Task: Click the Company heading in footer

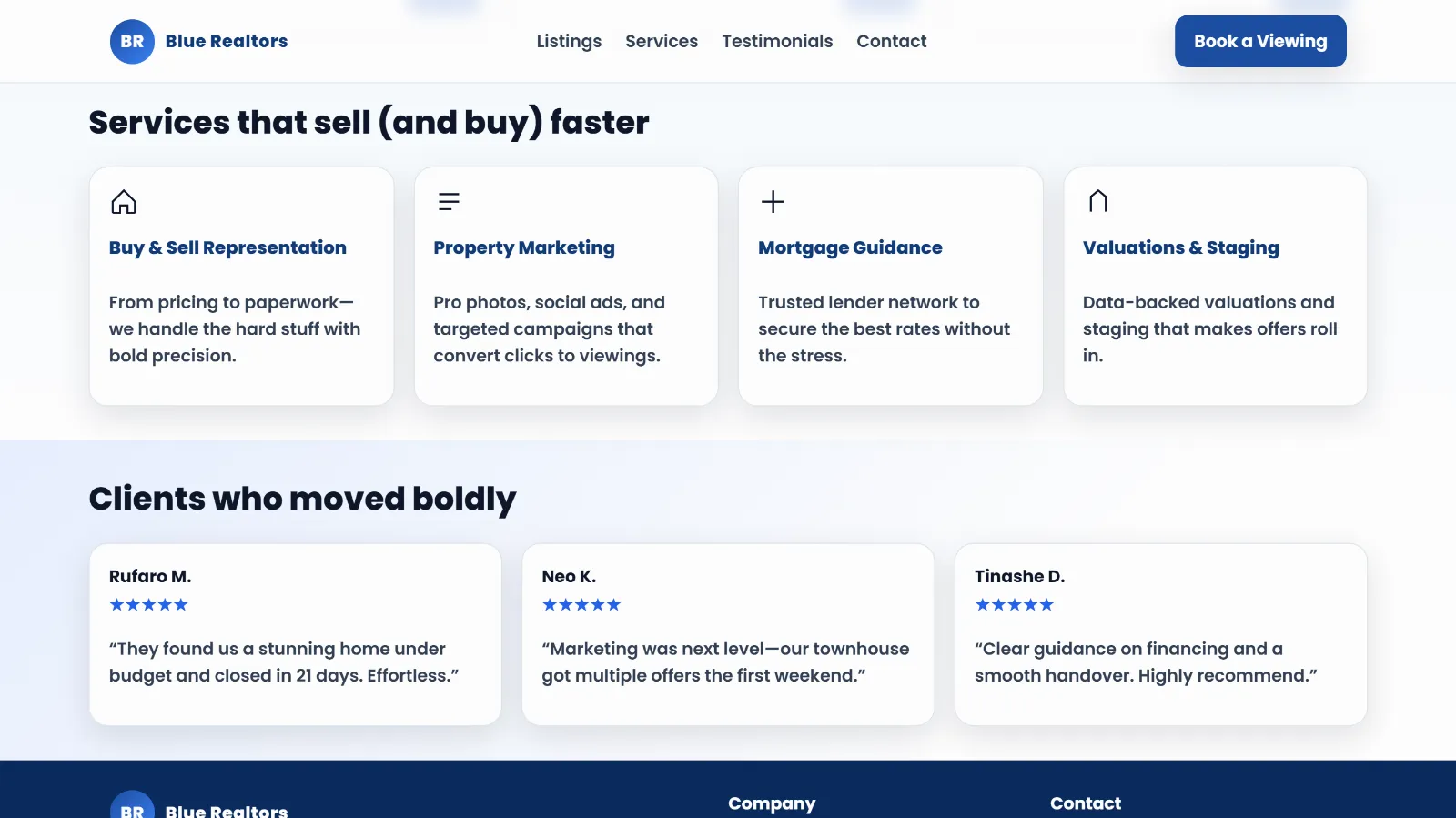Action: point(772,803)
